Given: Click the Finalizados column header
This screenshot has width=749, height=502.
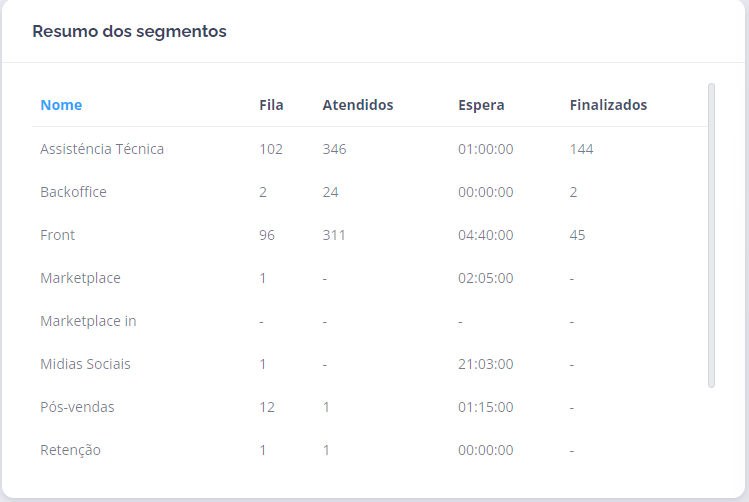Looking at the screenshot, I should pyautogui.click(x=608, y=105).
